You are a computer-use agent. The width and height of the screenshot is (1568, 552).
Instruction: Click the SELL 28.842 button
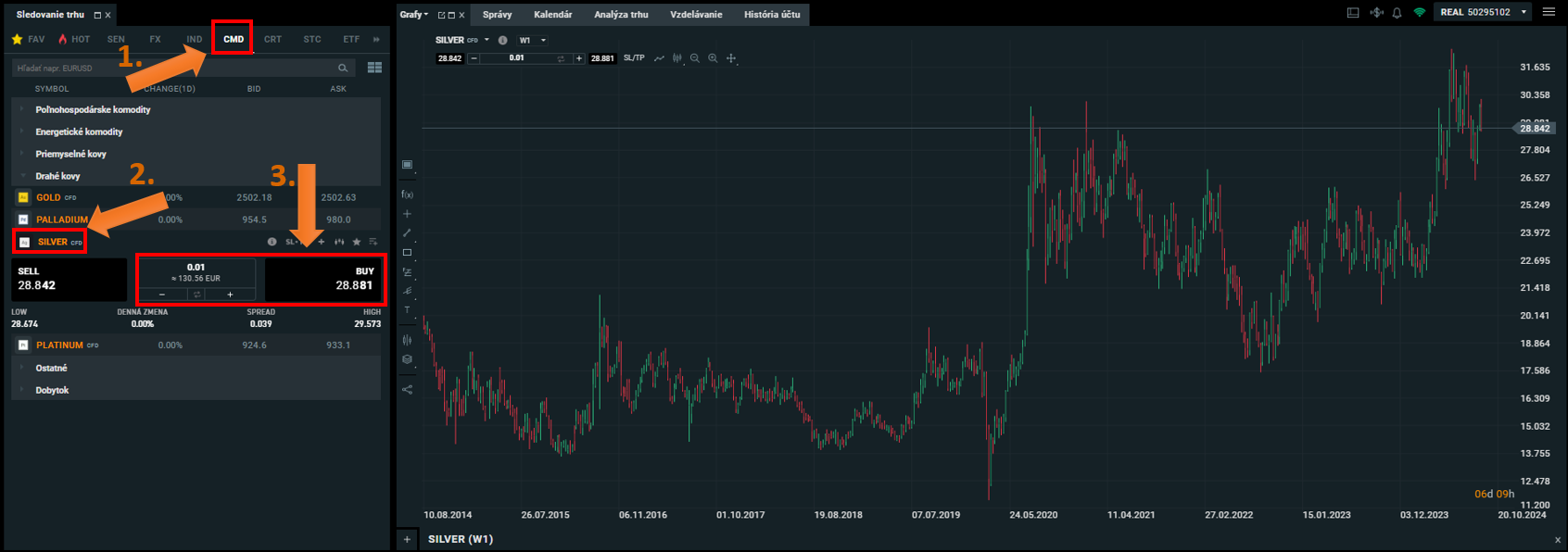pos(68,279)
